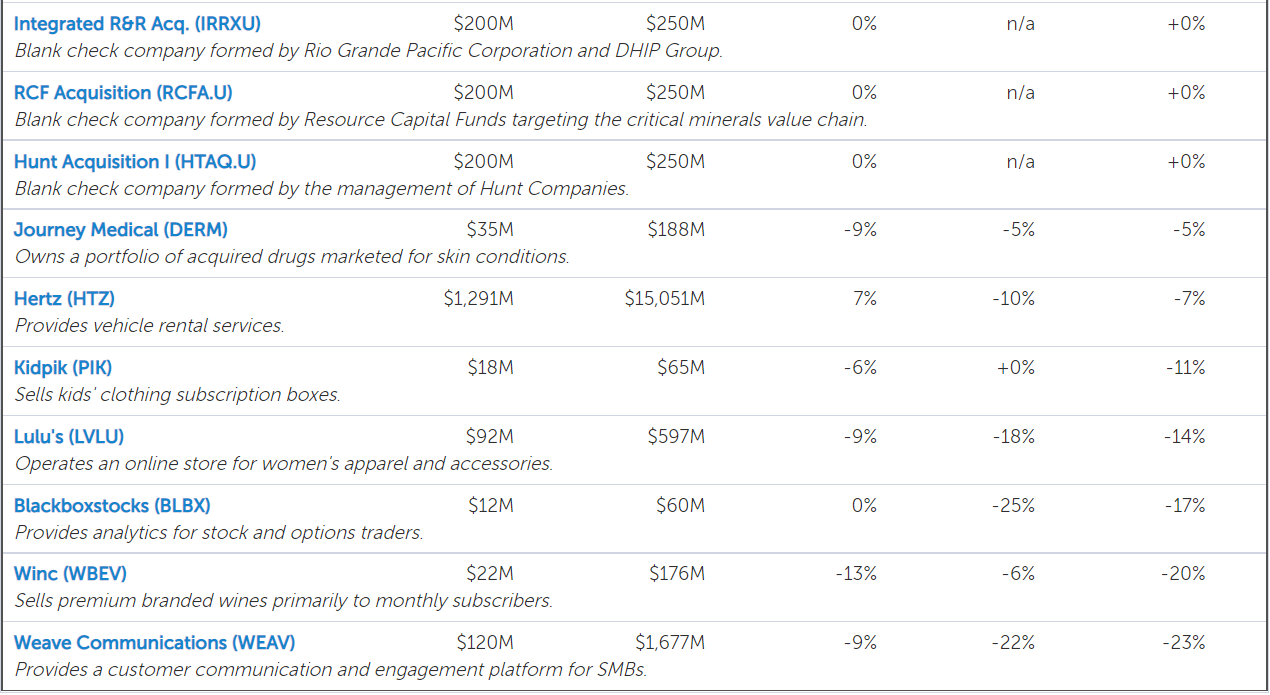Click the $65M value for Kidpik

[681, 368]
